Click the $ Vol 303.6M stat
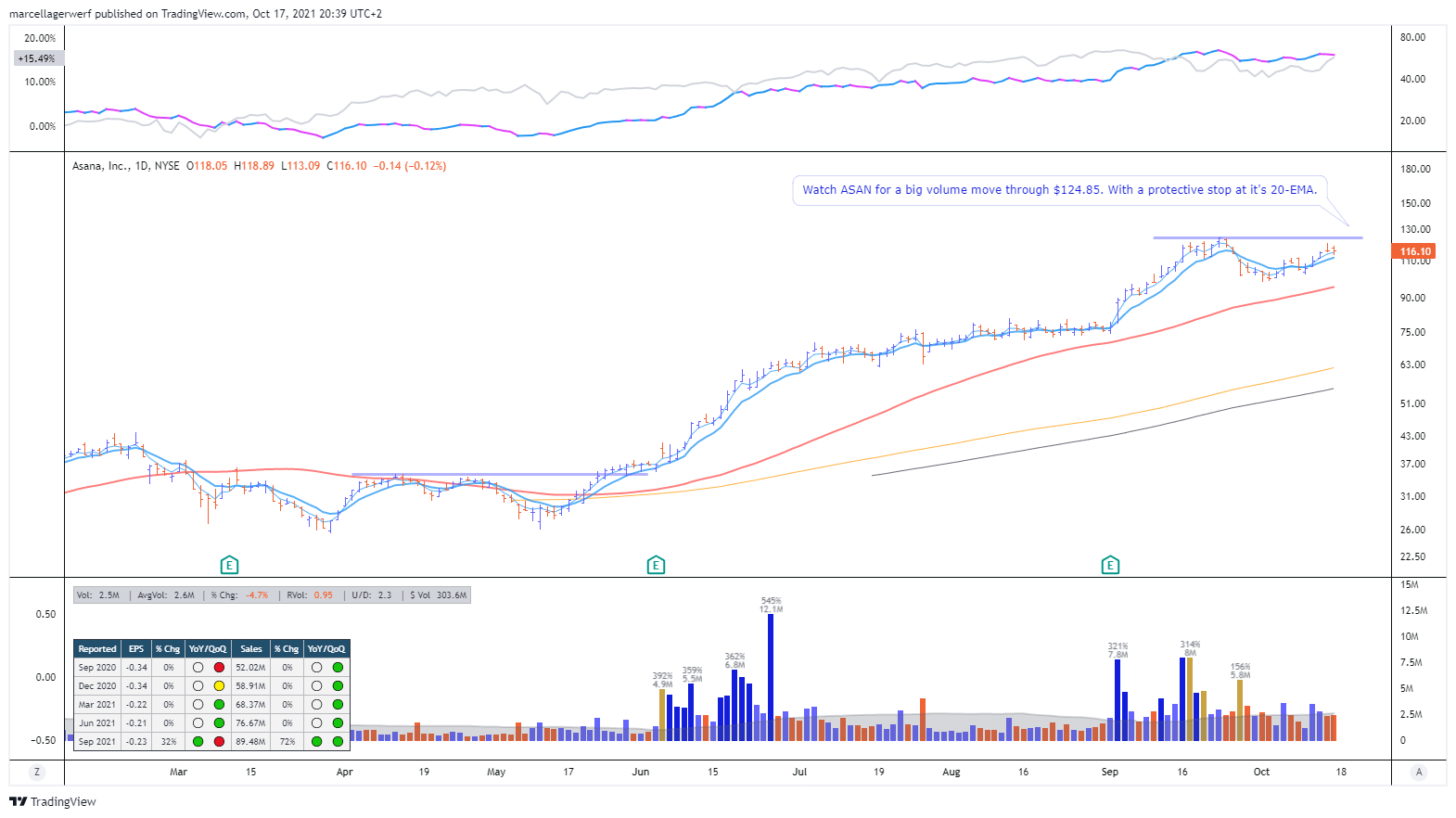 coord(438,595)
